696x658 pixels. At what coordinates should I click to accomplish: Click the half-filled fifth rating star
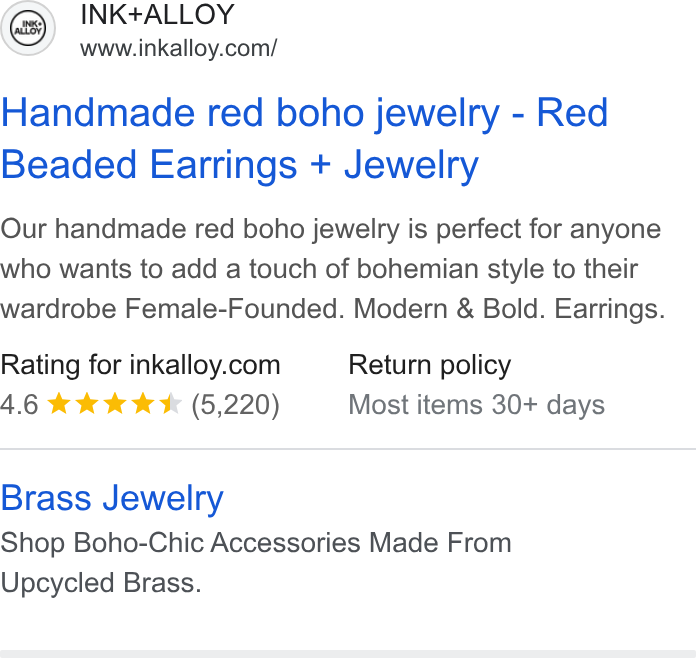[x=171, y=404]
